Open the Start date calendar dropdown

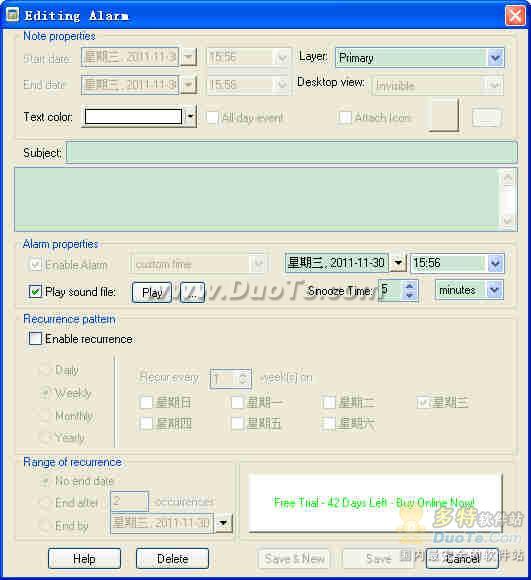(189, 57)
